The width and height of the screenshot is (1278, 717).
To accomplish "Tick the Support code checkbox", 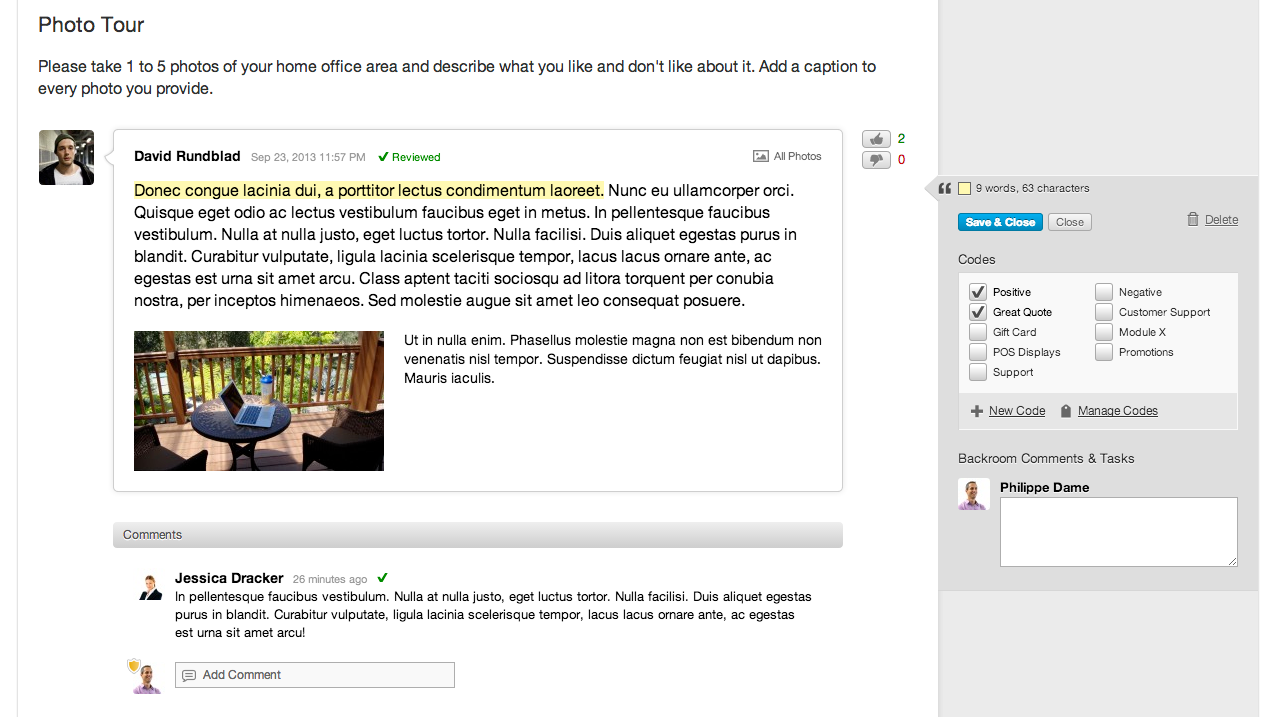I will click(978, 372).
